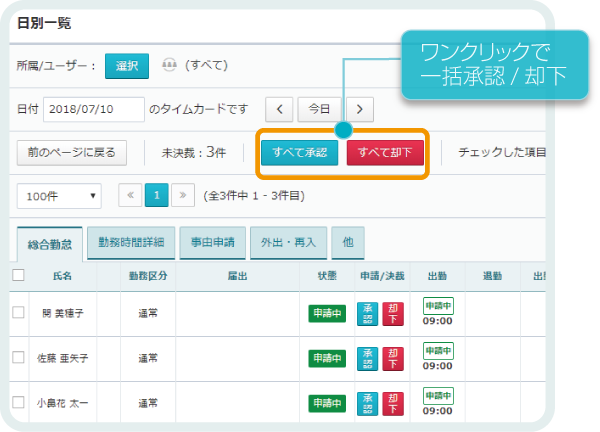
Task: Click the 選択 user selection button
Action: (127, 66)
